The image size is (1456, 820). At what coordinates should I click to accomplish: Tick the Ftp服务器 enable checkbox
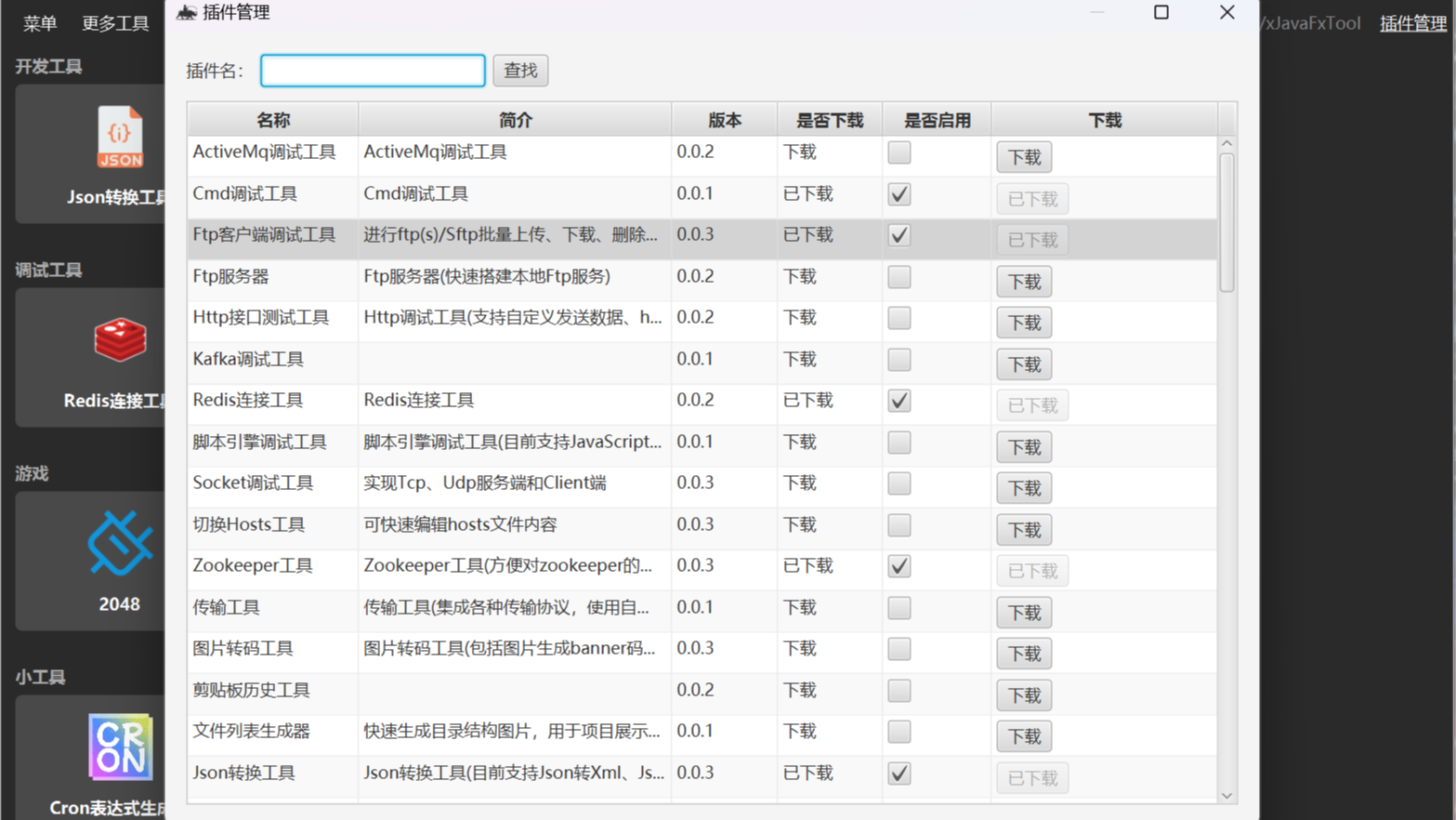tap(899, 277)
